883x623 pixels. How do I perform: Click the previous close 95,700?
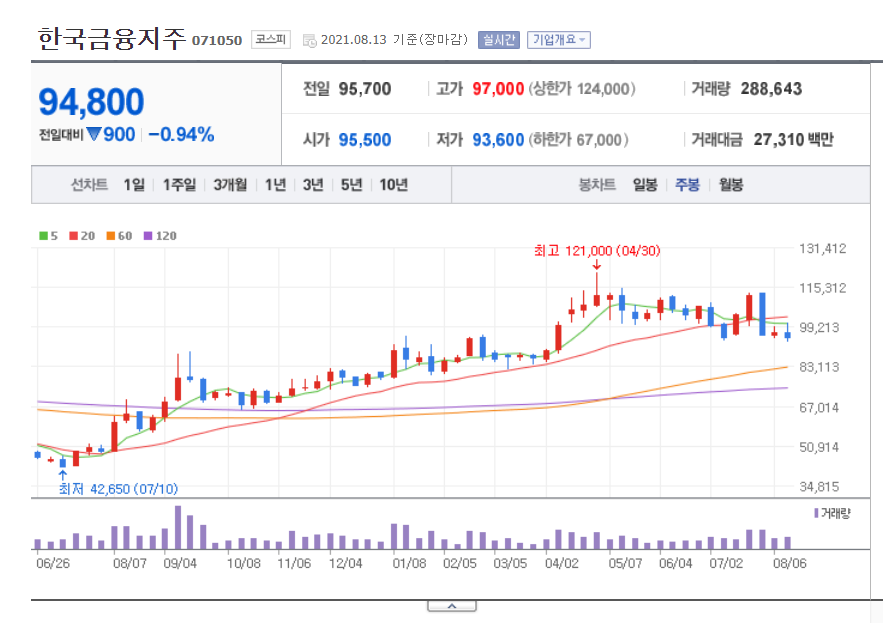(365, 89)
